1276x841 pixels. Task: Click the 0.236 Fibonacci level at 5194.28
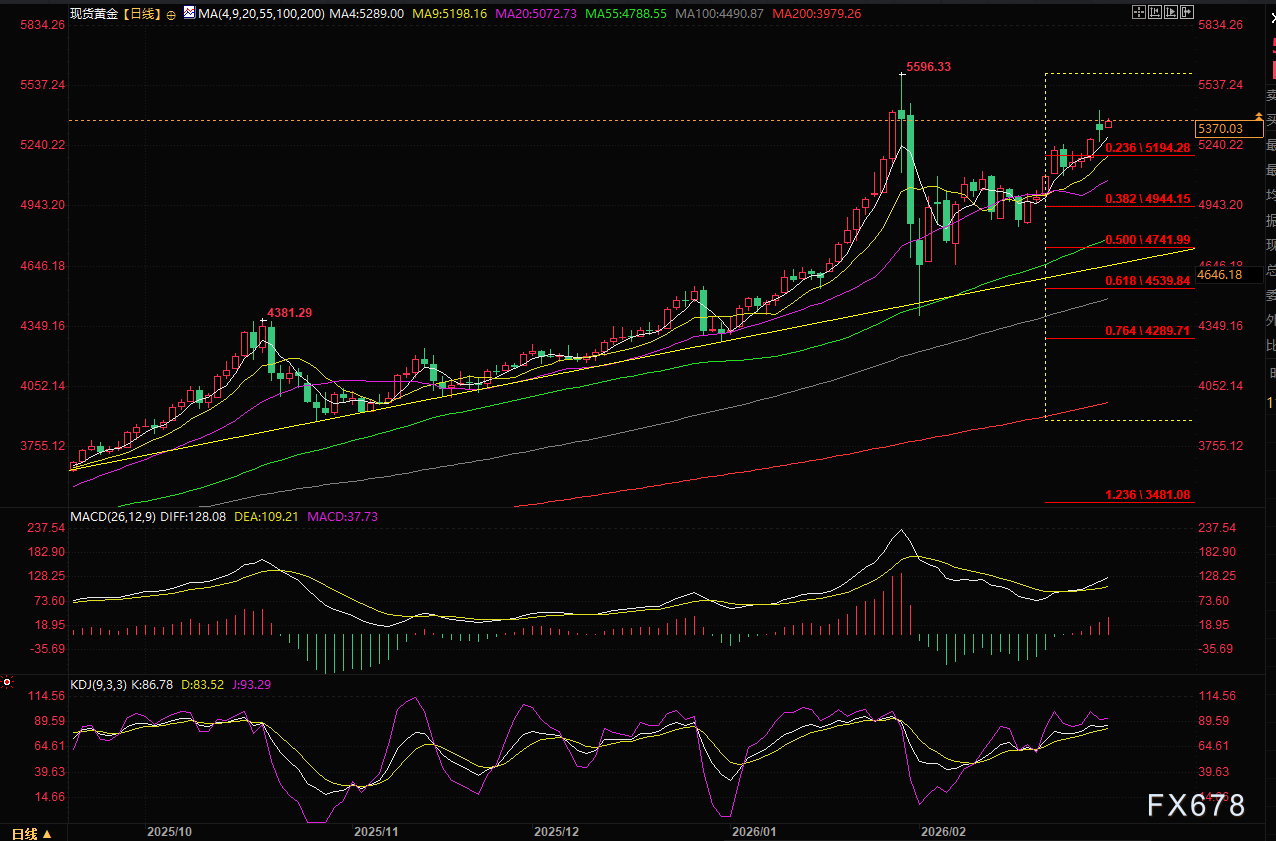[x=1147, y=147]
